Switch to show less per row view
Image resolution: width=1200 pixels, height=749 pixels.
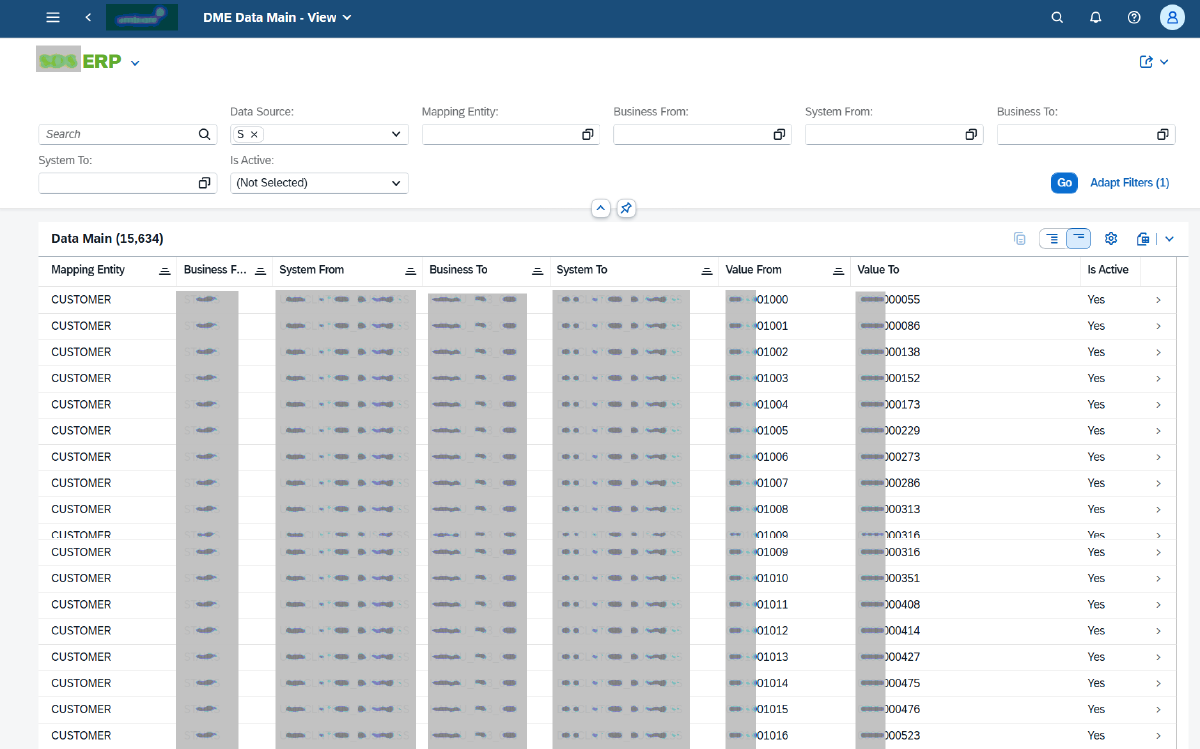[x=1078, y=239]
